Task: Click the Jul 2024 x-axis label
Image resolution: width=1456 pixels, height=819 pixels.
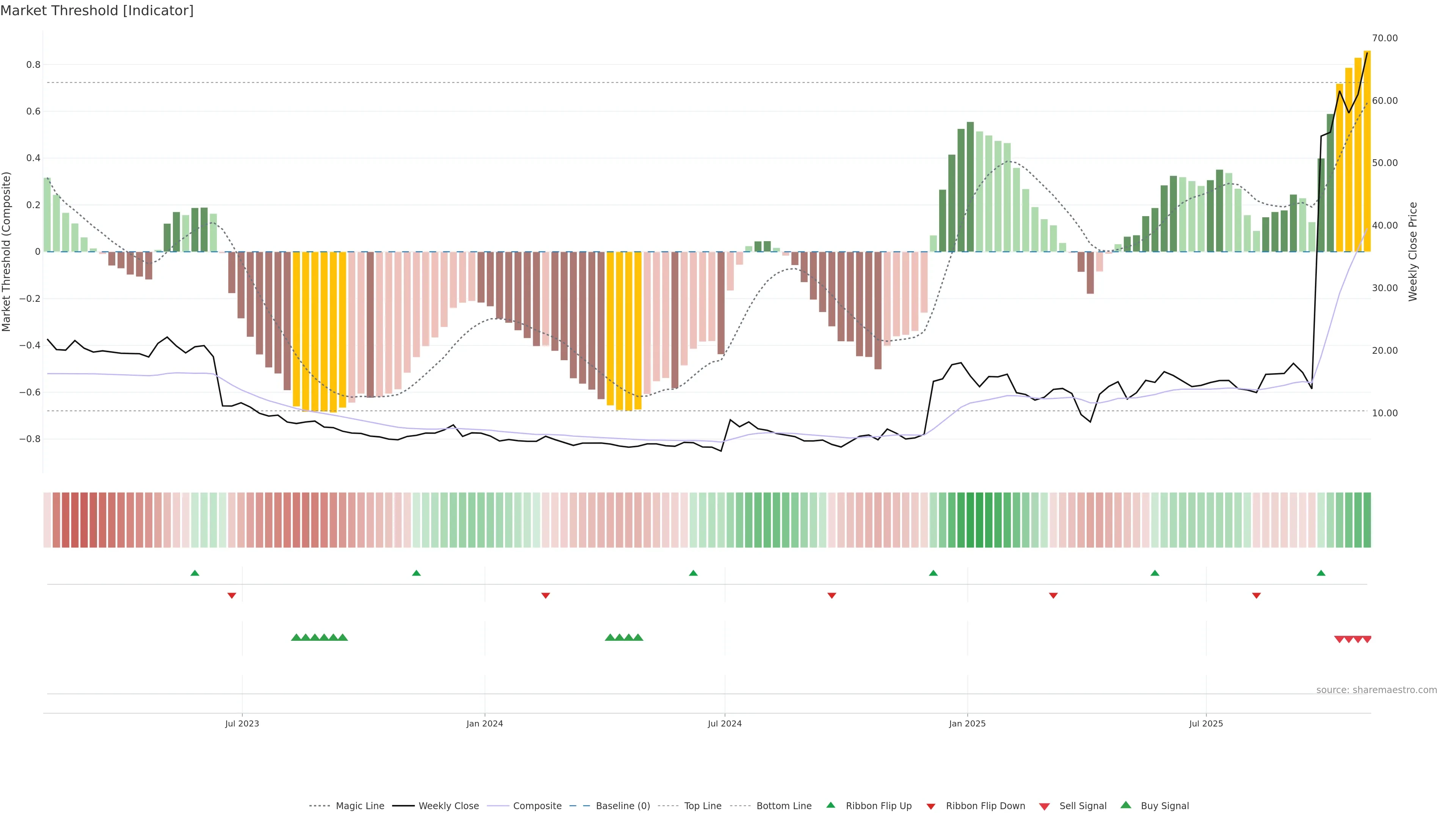Action: pos(725,723)
